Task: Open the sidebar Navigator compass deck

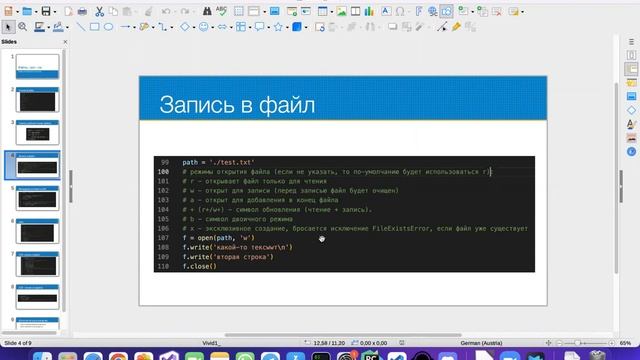Action: 631,152
